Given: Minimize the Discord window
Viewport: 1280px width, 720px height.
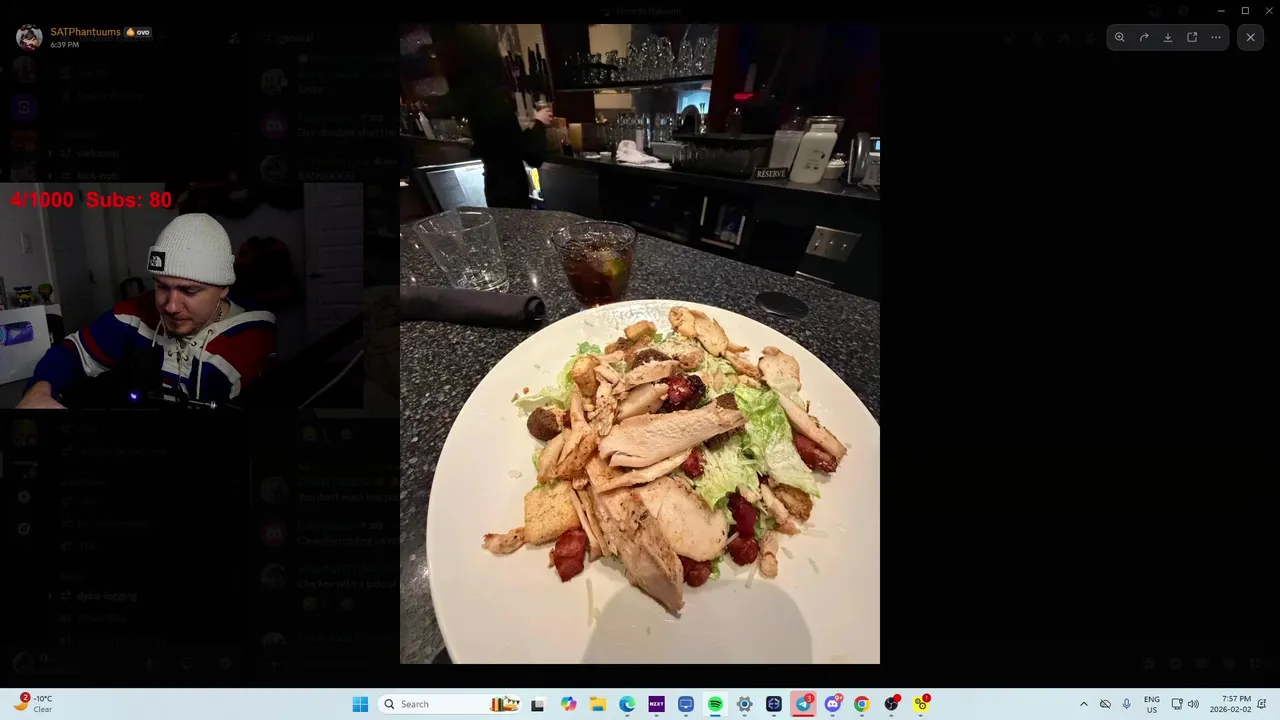Looking at the screenshot, I should 1220,10.
